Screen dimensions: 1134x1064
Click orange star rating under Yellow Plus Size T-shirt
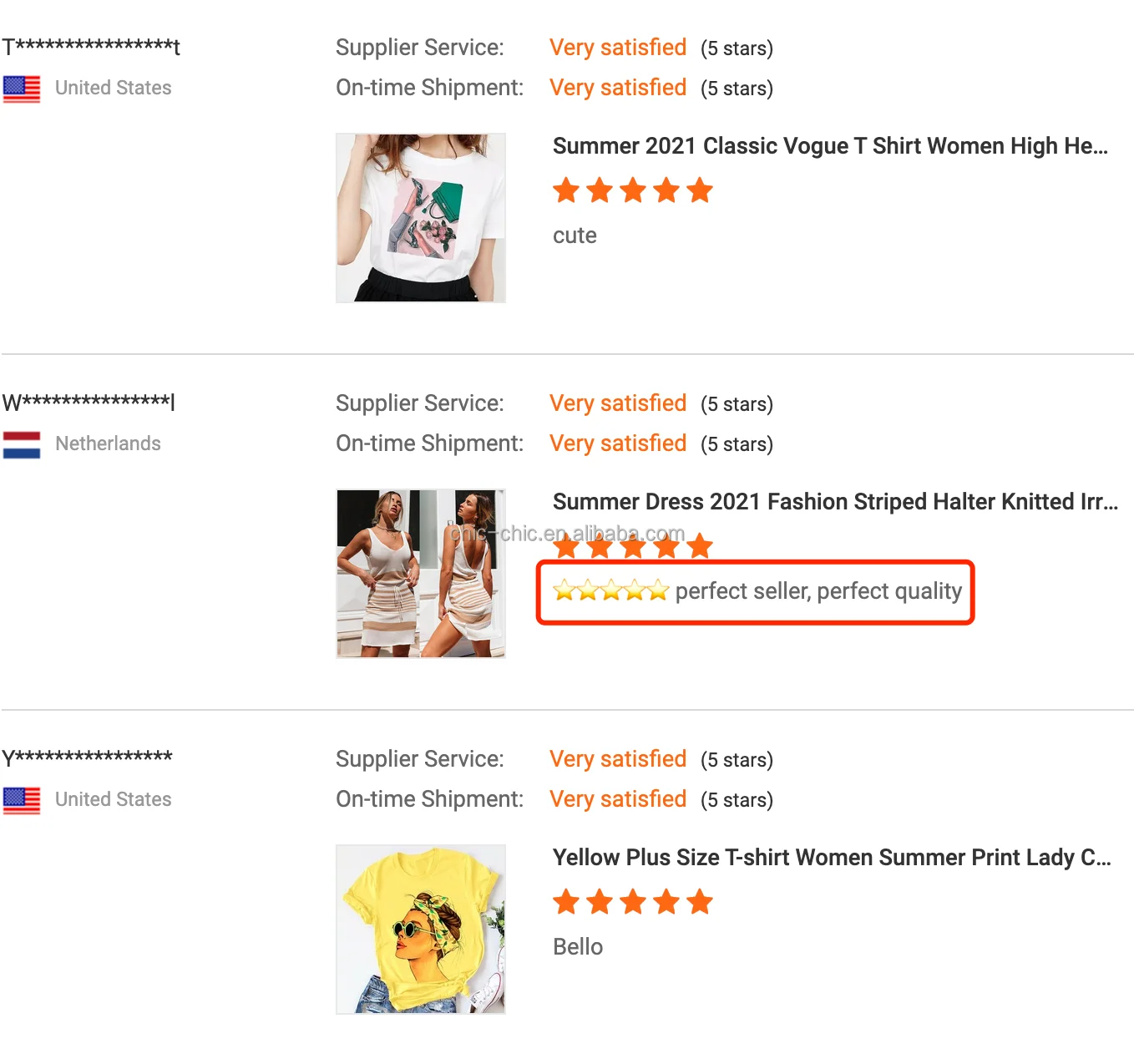(632, 902)
